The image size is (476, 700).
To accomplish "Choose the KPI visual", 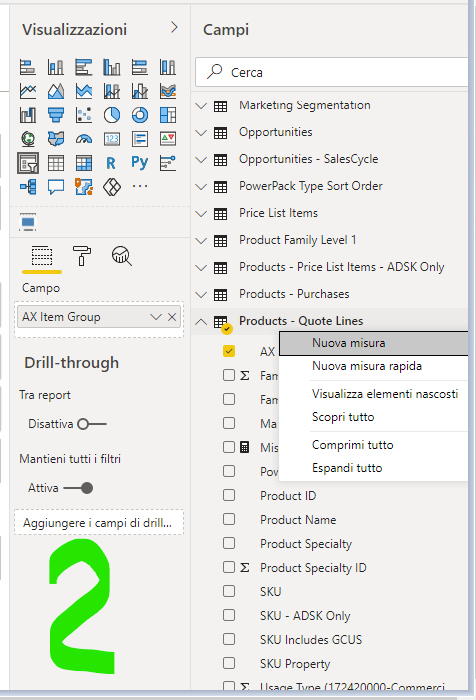I will (168, 139).
